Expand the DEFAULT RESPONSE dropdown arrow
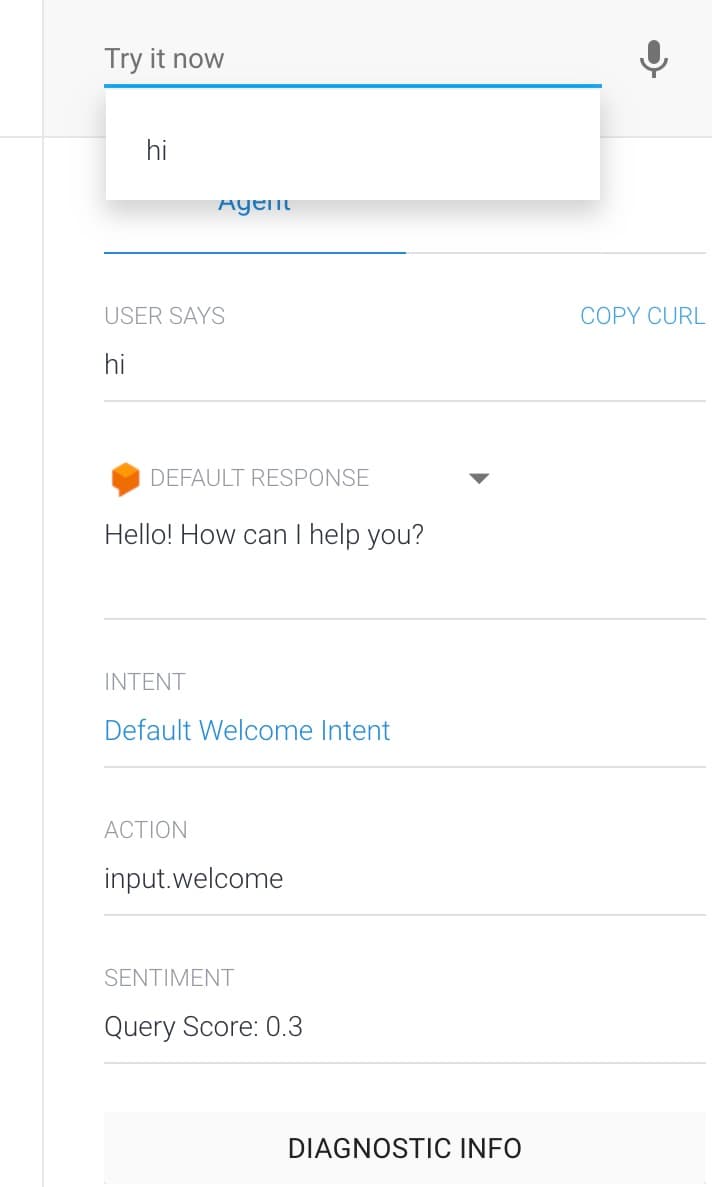This screenshot has height=1187, width=712. (479, 478)
